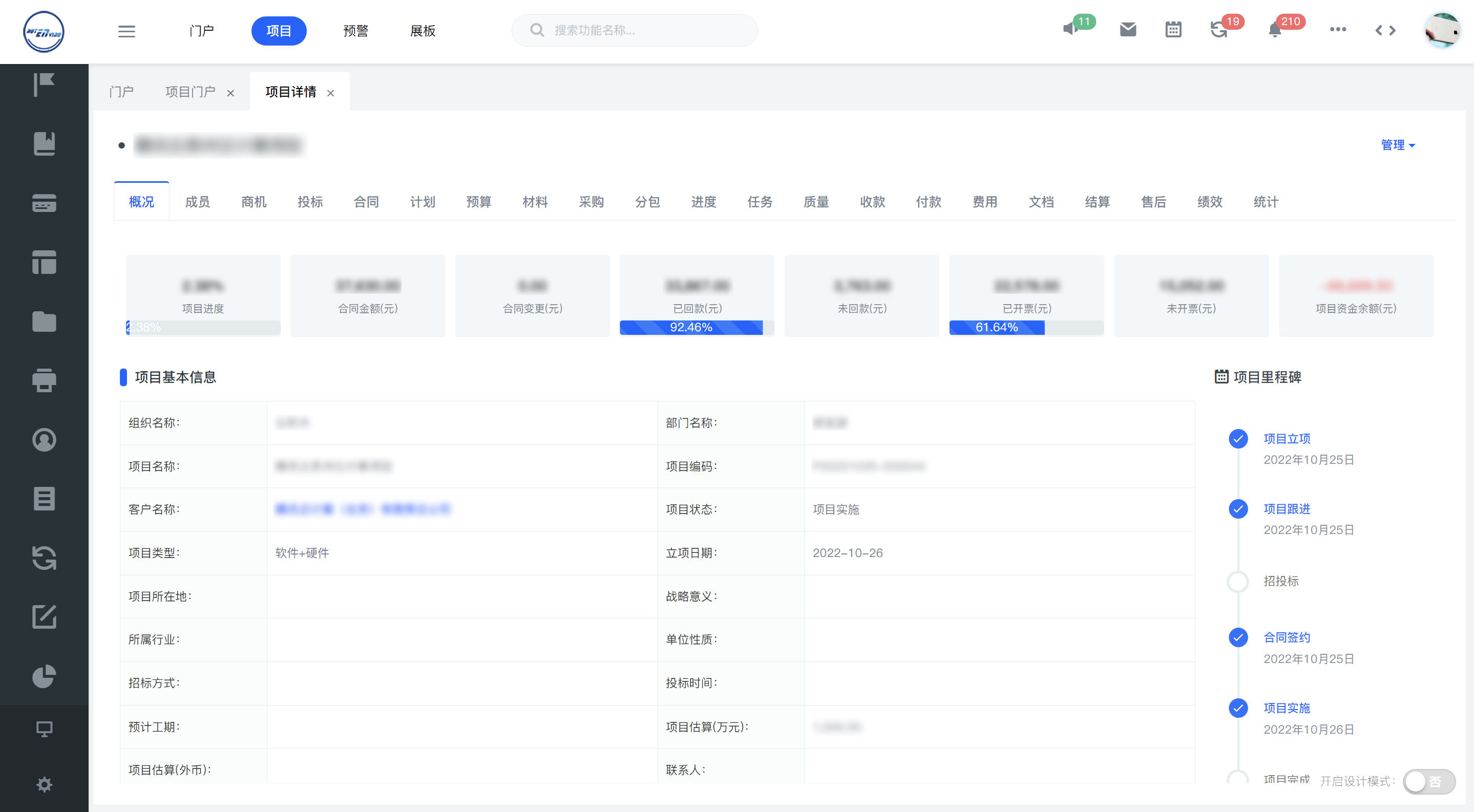Open the calendar icon in header
1474x812 pixels.
[x=1173, y=29]
